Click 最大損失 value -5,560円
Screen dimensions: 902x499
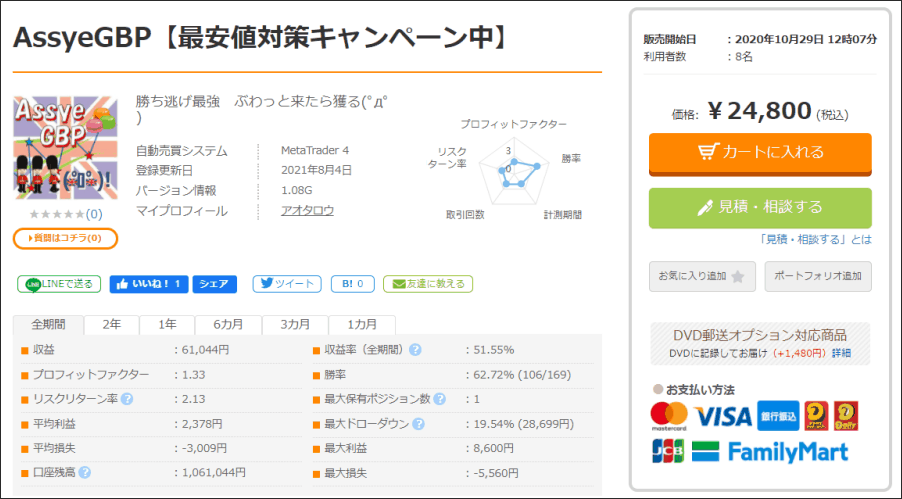(x=496, y=473)
